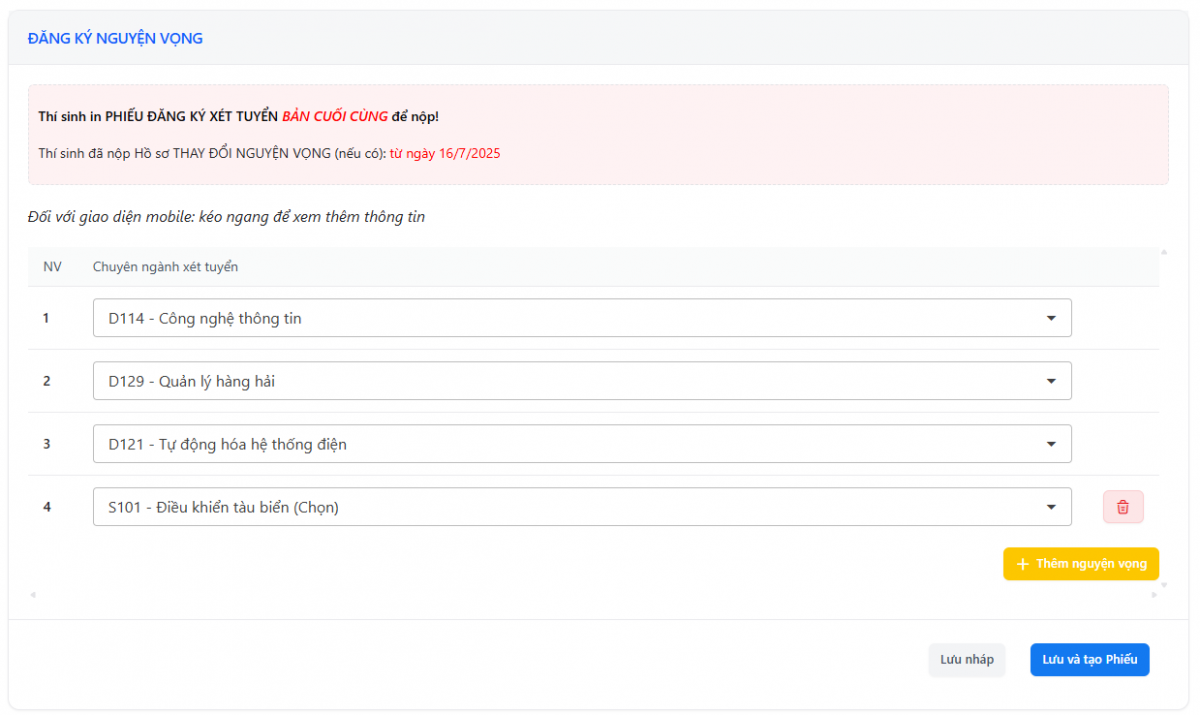Click the scroll-left arrow below the table
Image resolution: width=1200 pixels, height=715 pixels.
[x=33, y=595]
